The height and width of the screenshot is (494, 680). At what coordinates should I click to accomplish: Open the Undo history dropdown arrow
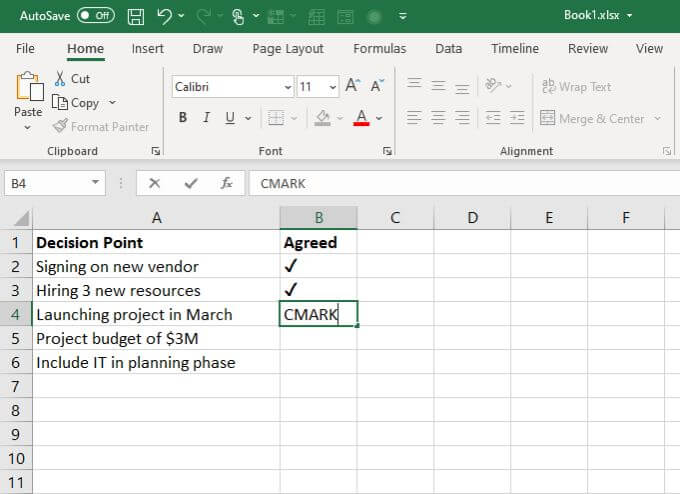181,16
